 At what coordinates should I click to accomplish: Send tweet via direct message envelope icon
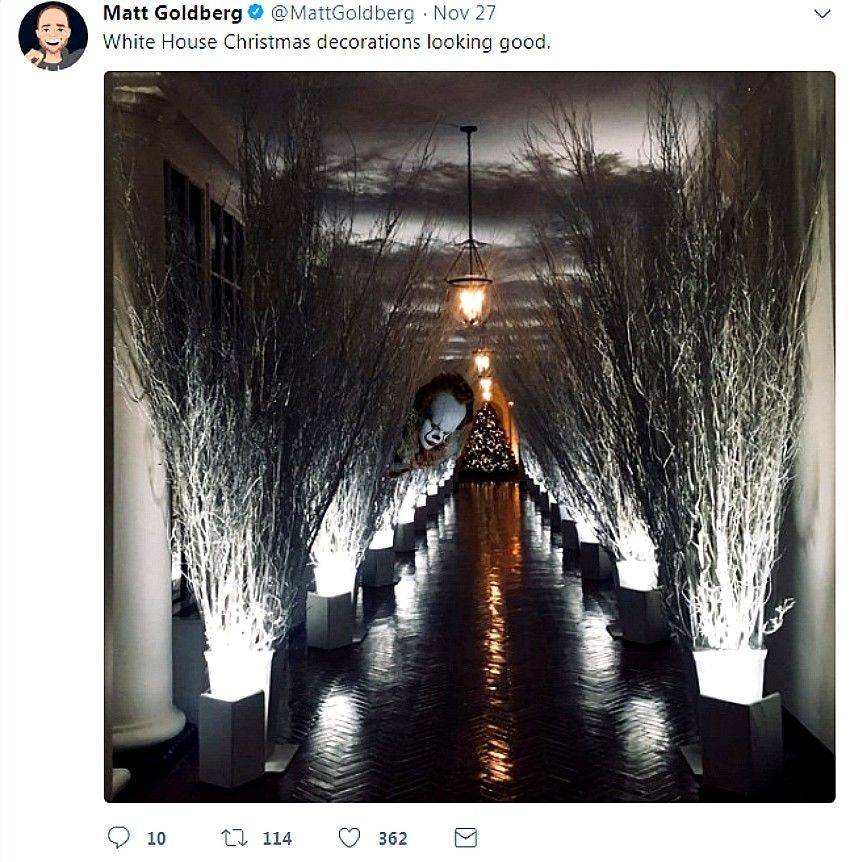(x=465, y=838)
